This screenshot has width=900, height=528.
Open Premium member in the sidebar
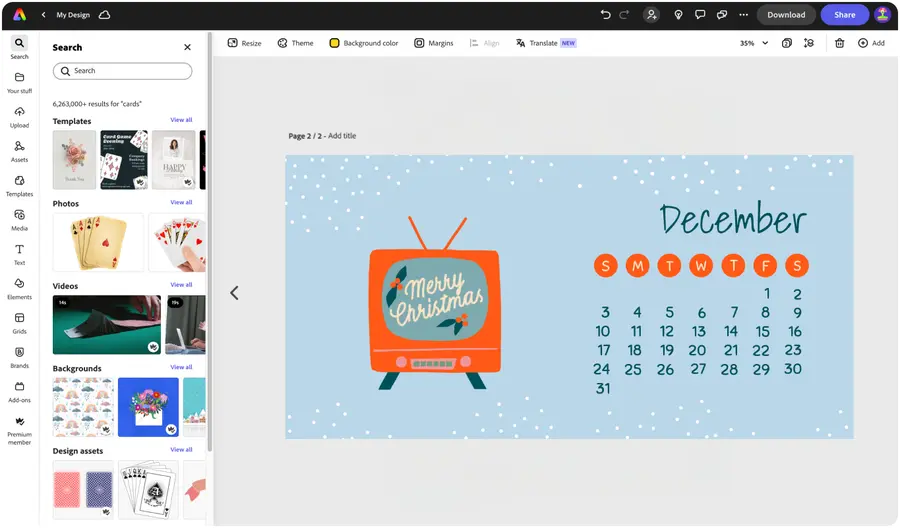[x=20, y=430]
